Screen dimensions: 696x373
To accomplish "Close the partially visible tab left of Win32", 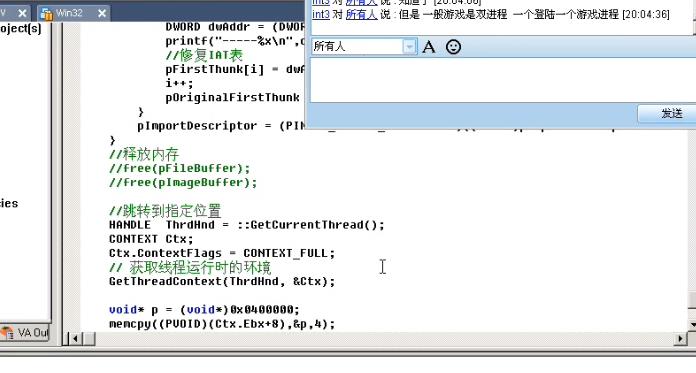I will 22,13.
